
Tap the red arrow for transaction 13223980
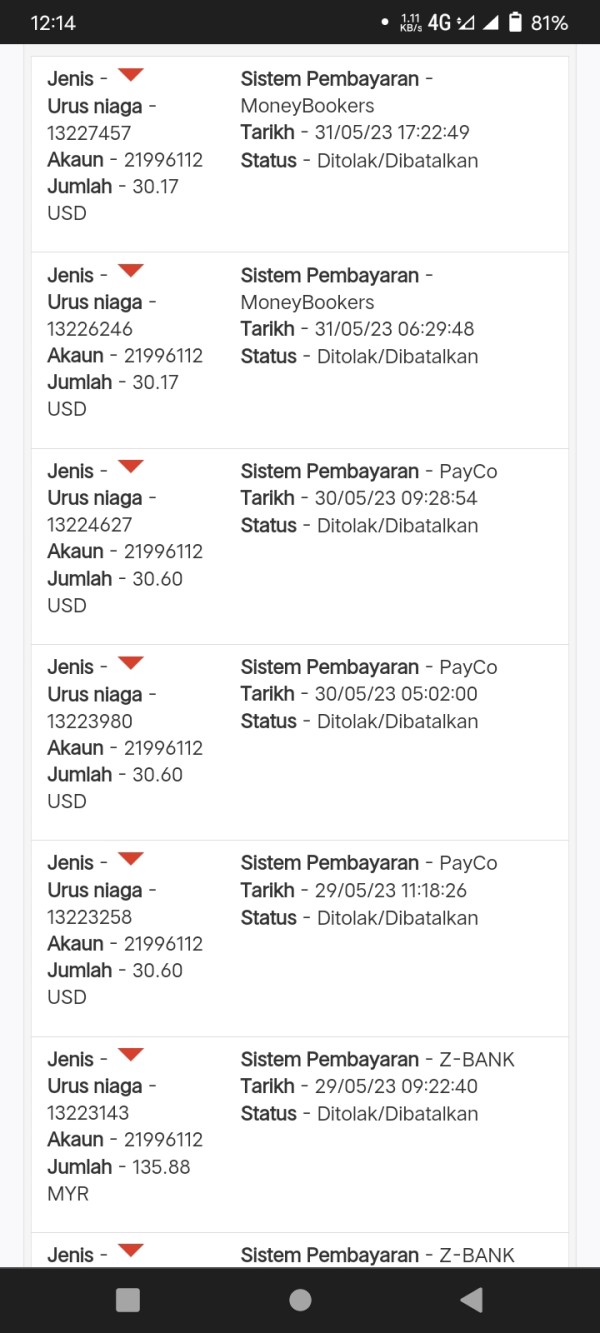(x=130, y=663)
